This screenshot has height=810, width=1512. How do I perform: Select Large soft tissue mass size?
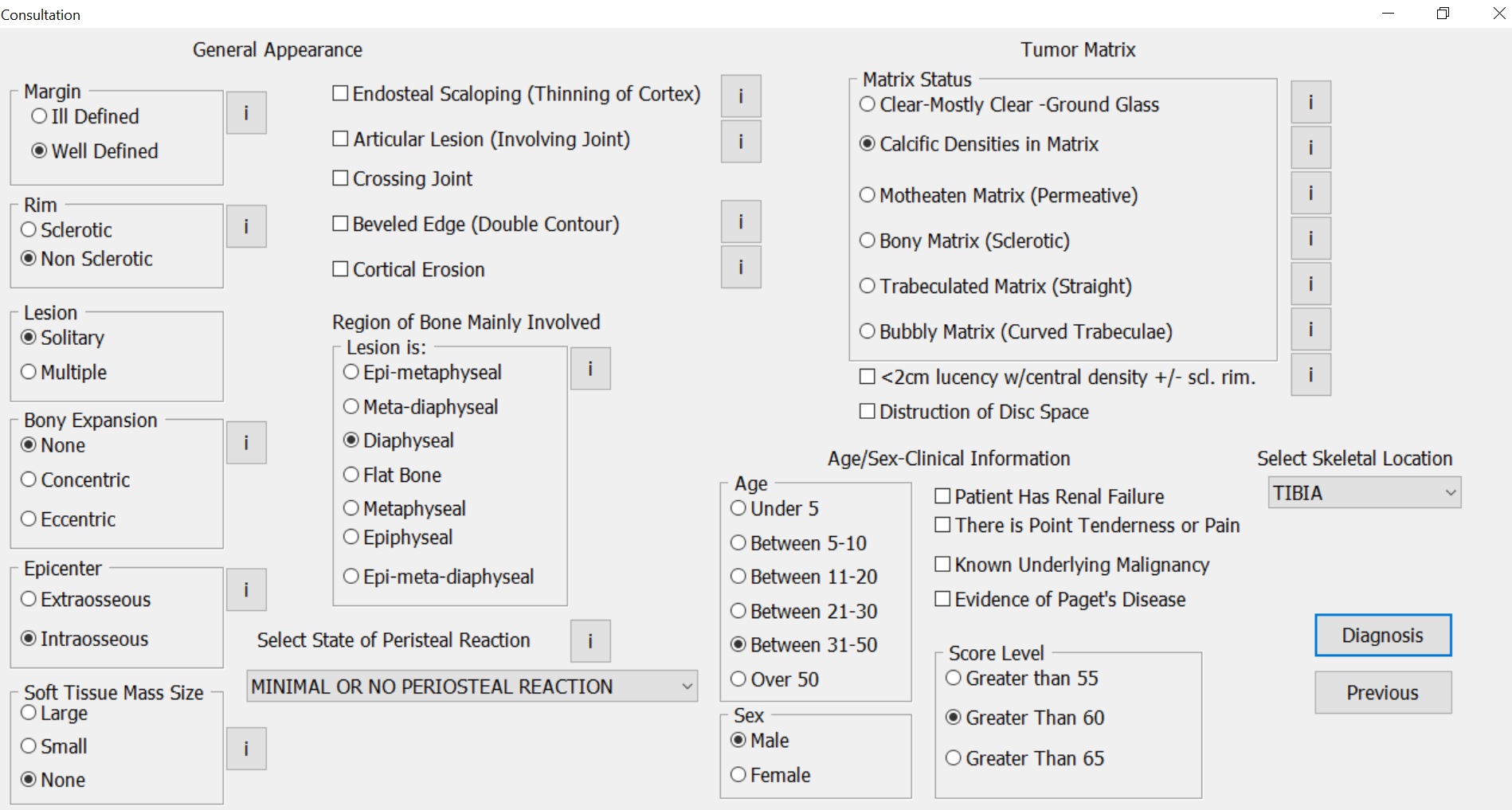coord(54,713)
